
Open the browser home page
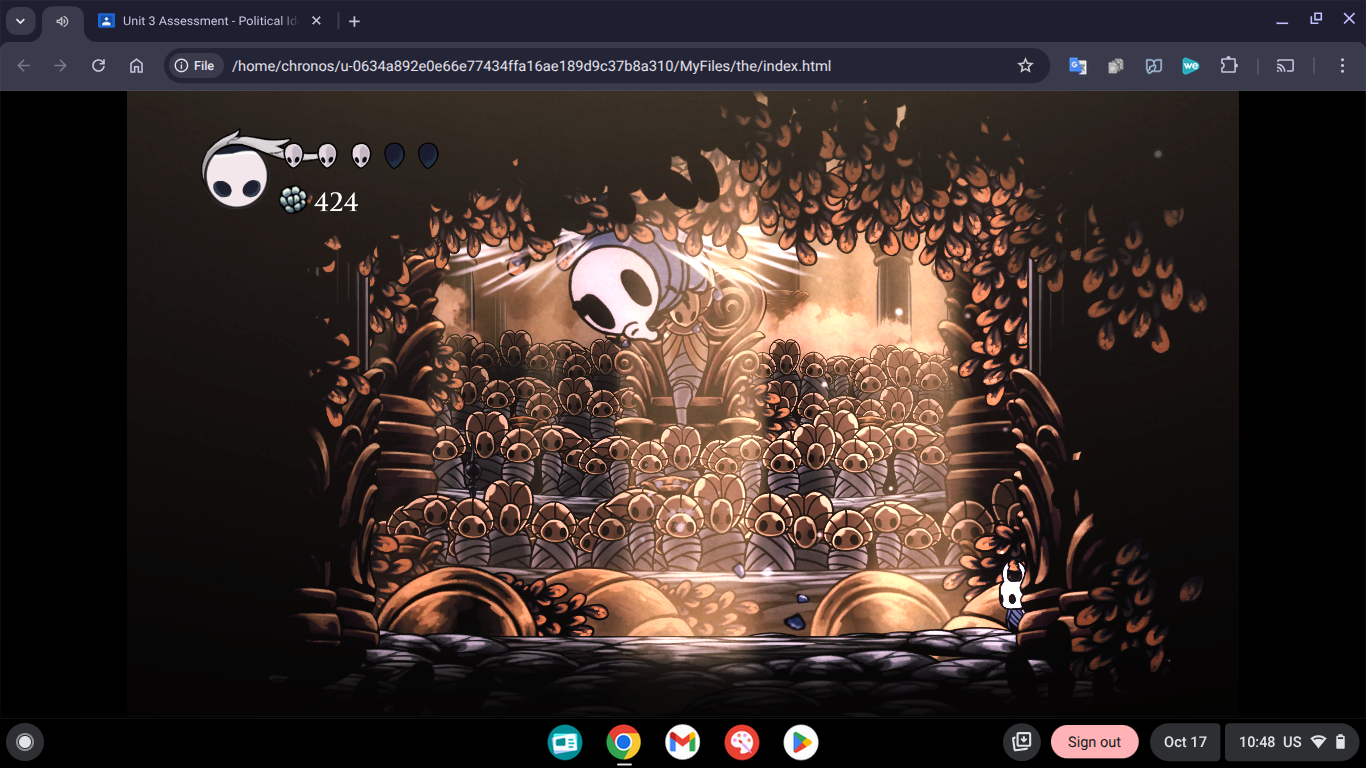pos(136,66)
